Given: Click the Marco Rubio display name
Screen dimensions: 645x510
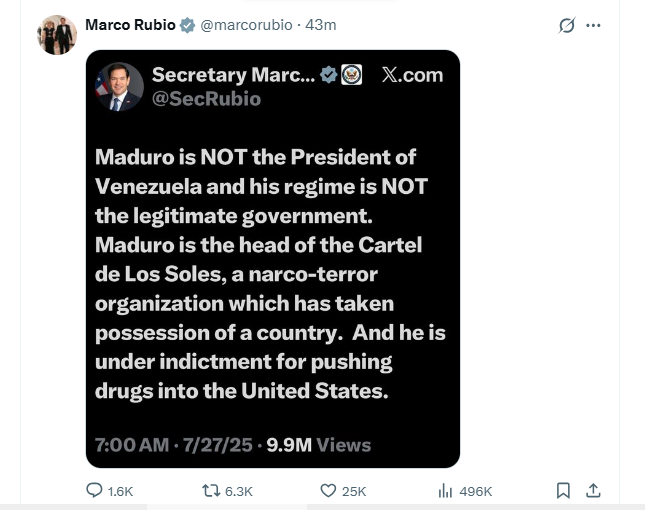Looking at the screenshot, I should (130, 25).
